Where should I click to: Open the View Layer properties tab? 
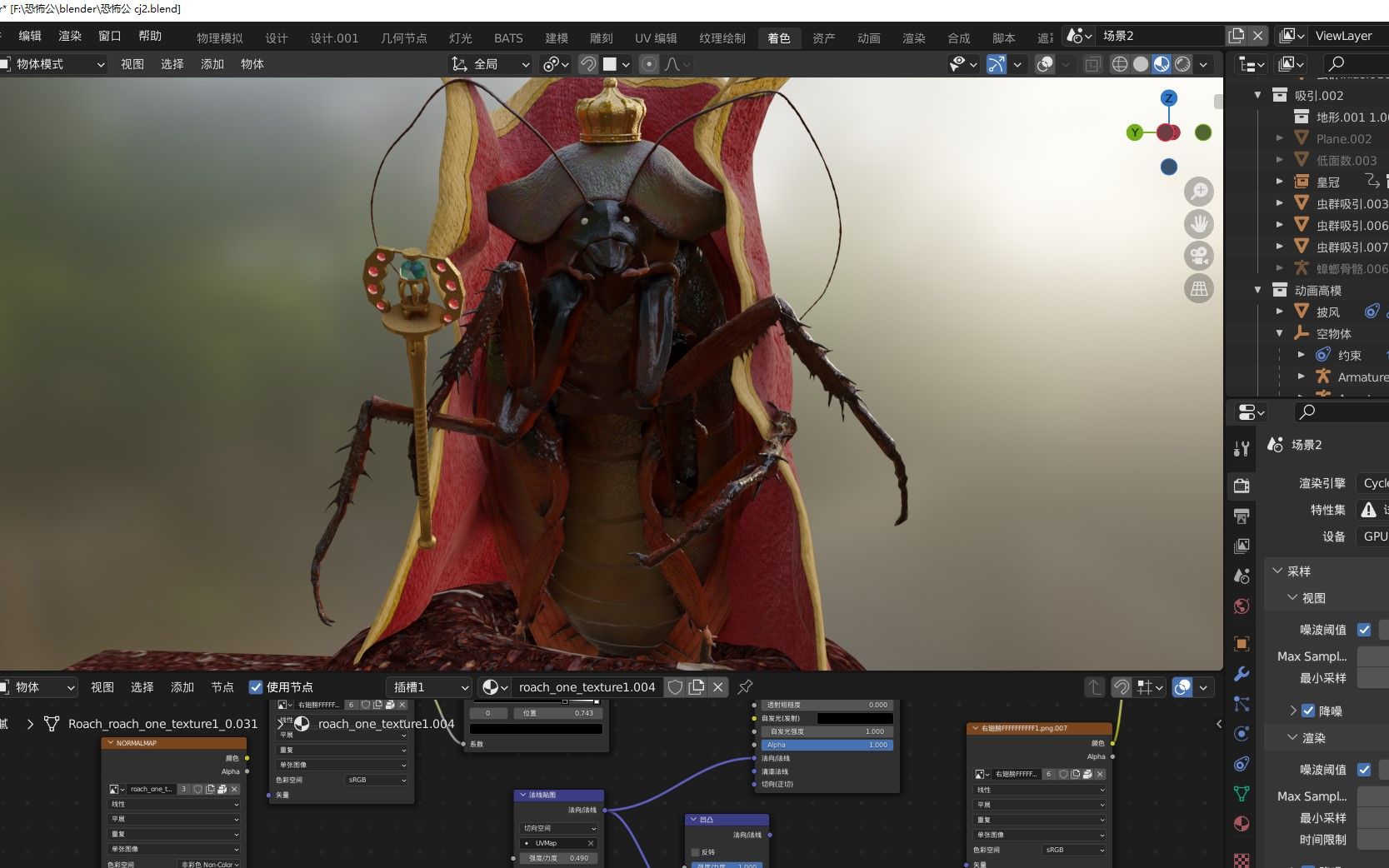(x=1242, y=546)
